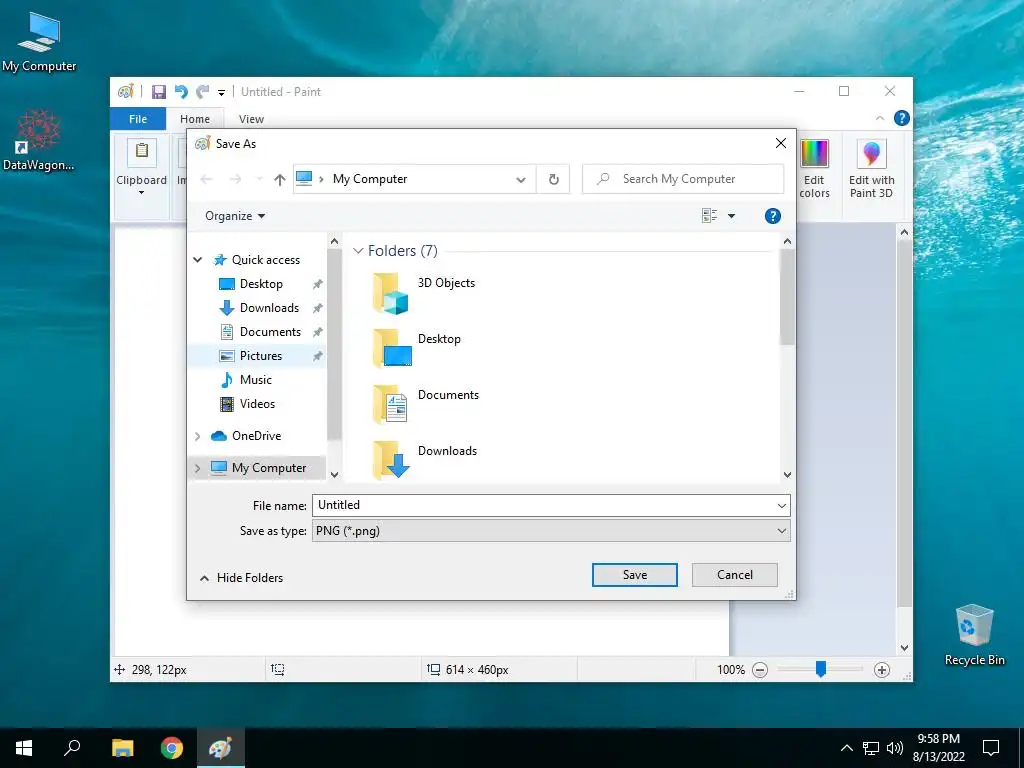Switch to the Home tab in Paint
Screen dimensions: 1024x768
coord(195,119)
